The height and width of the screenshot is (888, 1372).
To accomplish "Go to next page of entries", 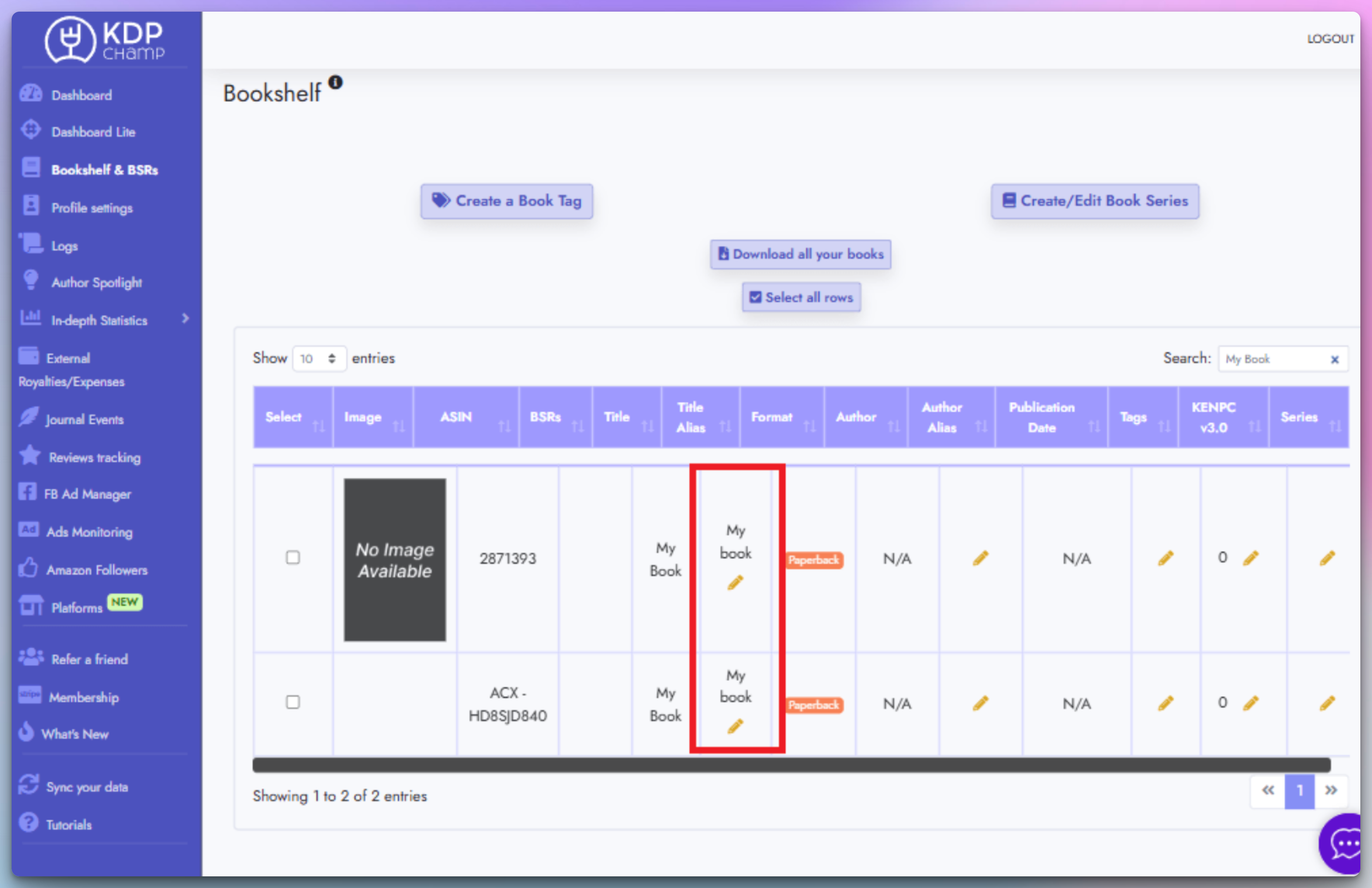I will click(x=1330, y=791).
